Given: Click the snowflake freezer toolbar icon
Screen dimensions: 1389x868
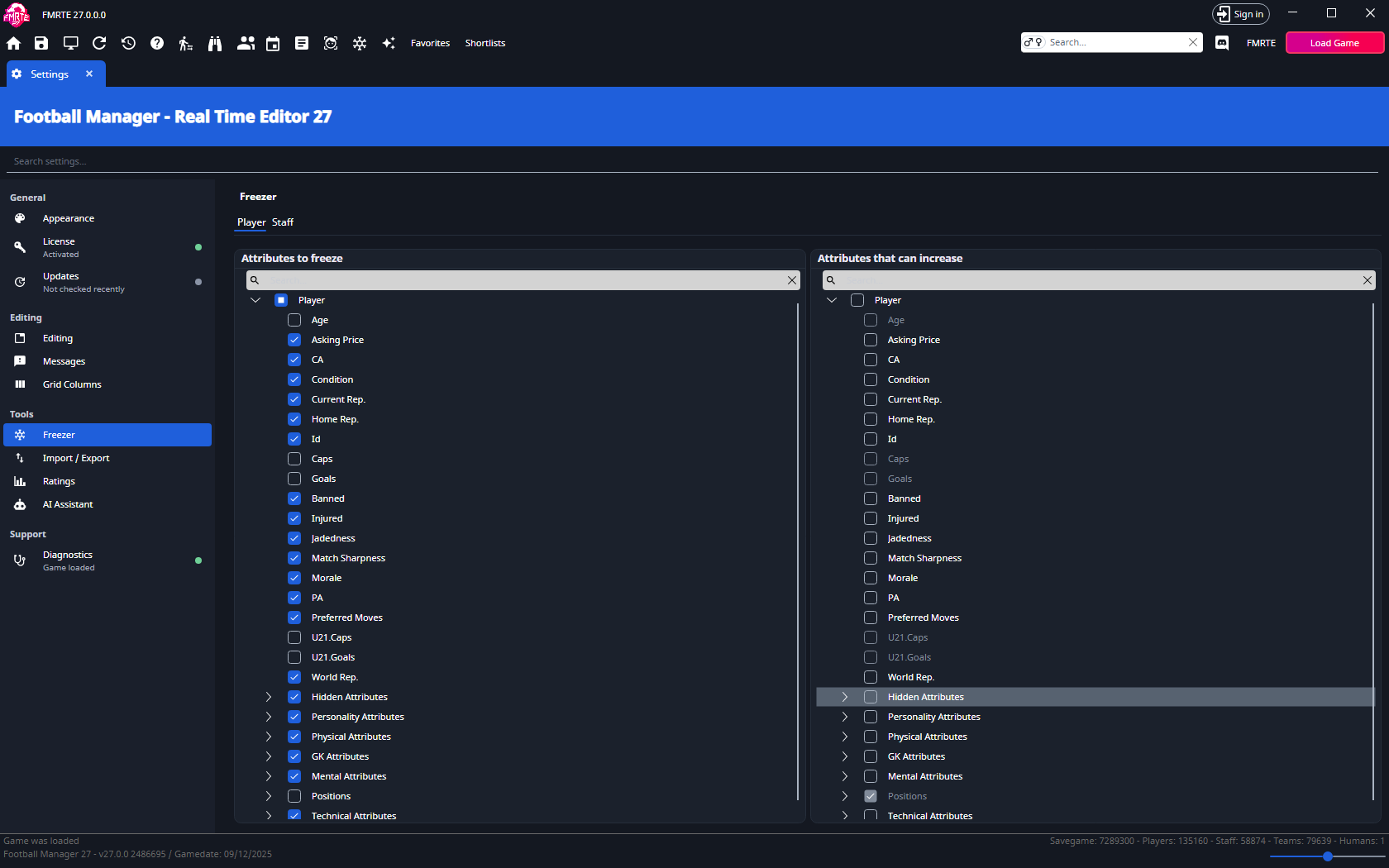Looking at the screenshot, I should (x=360, y=43).
